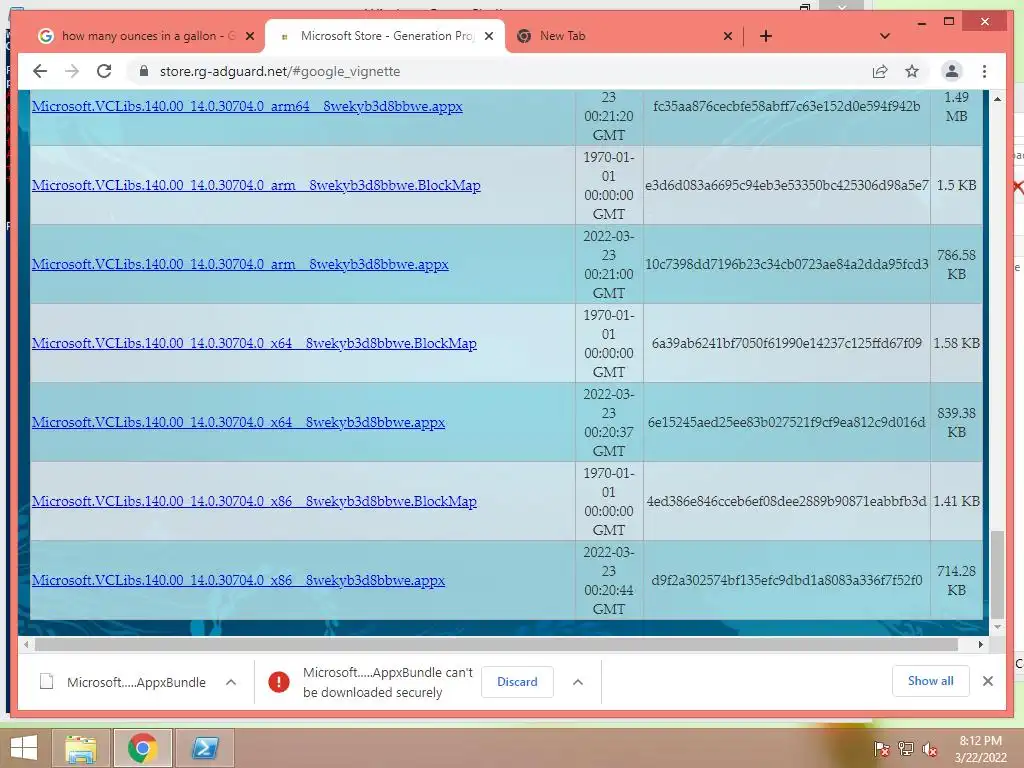Expand options for first AppxBundle download
The width and height of the screenshot is (1024, 768).
coord(231,682)
